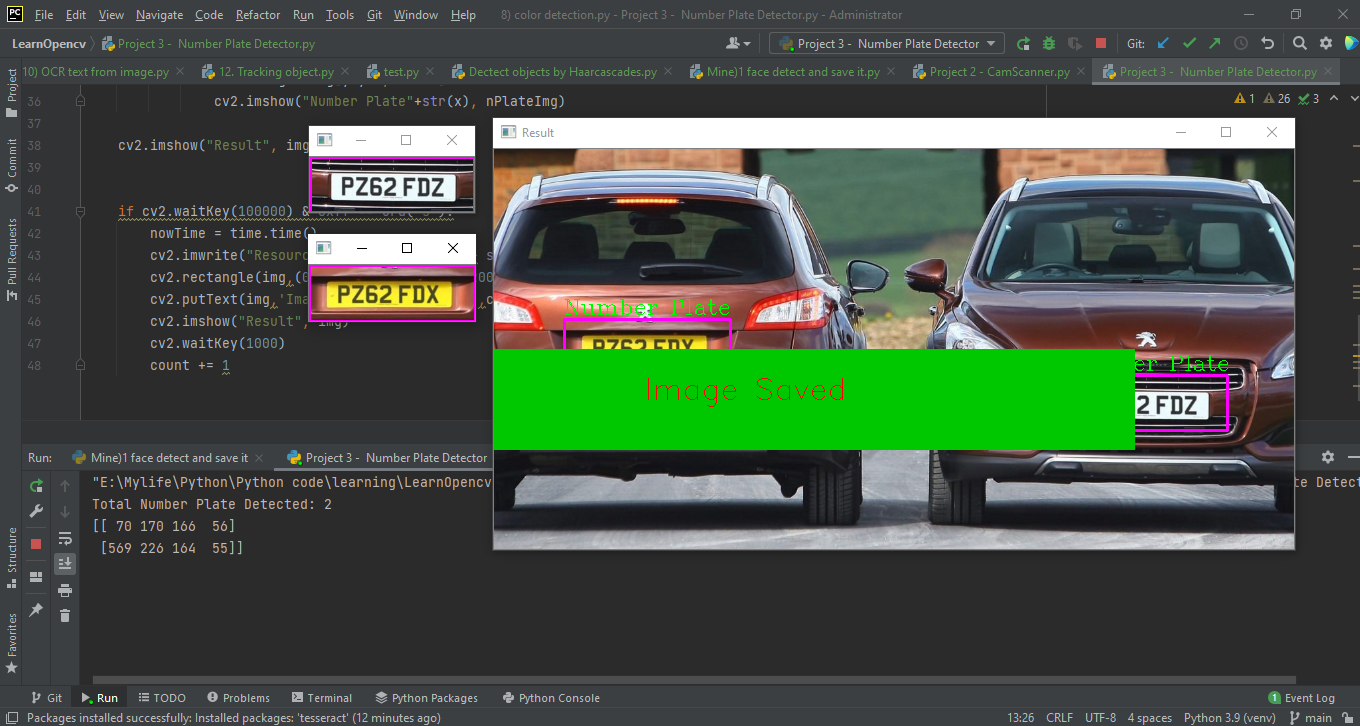
Task: Clear console with trash icon
Action: point(65,616)
